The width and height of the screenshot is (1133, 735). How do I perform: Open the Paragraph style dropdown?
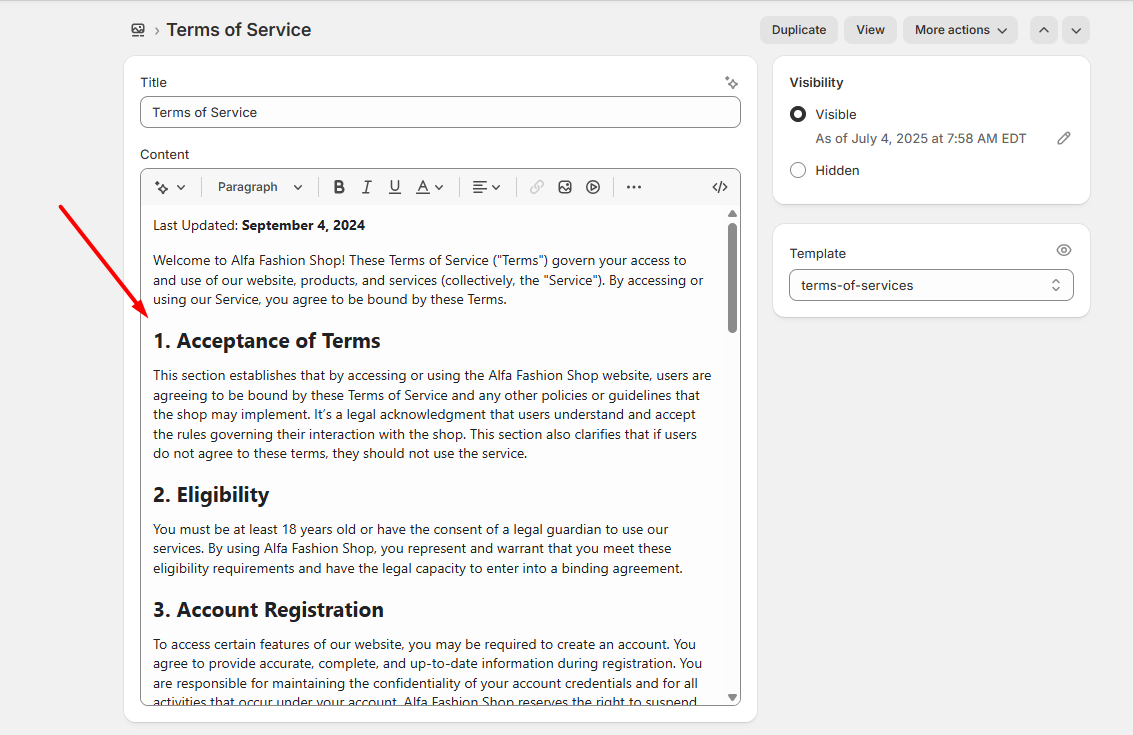pyautogui.click(x=260, y=187)
